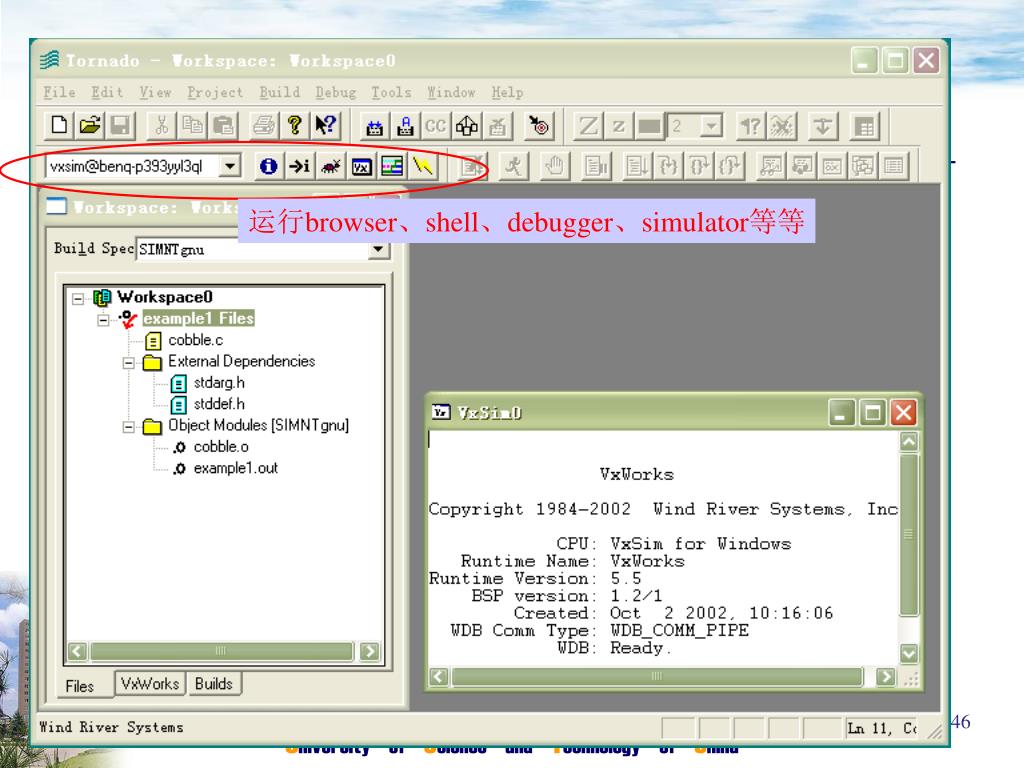Click VxSim0 window scroll down arrow
The image size is (1024, 768).
point(909,653)
